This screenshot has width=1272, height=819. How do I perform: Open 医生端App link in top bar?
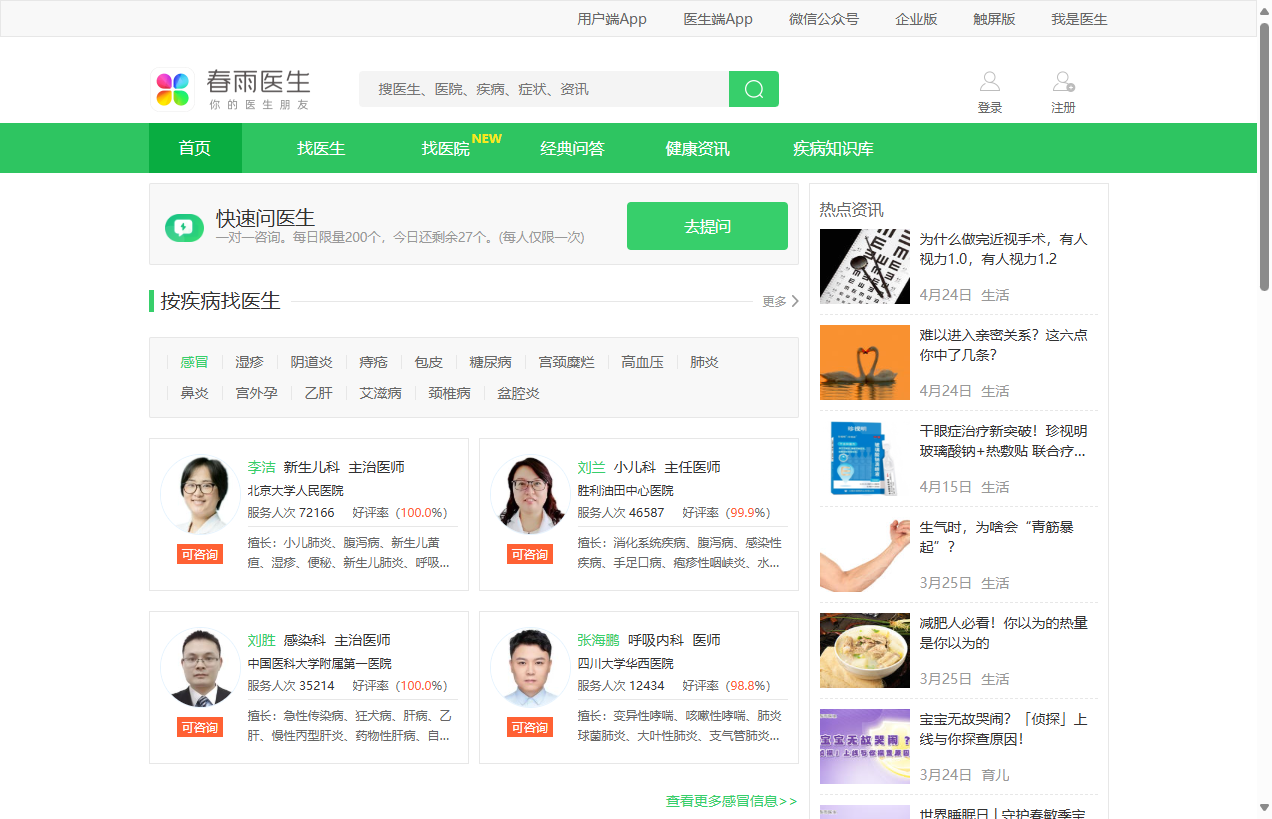(x=717, y=19)
